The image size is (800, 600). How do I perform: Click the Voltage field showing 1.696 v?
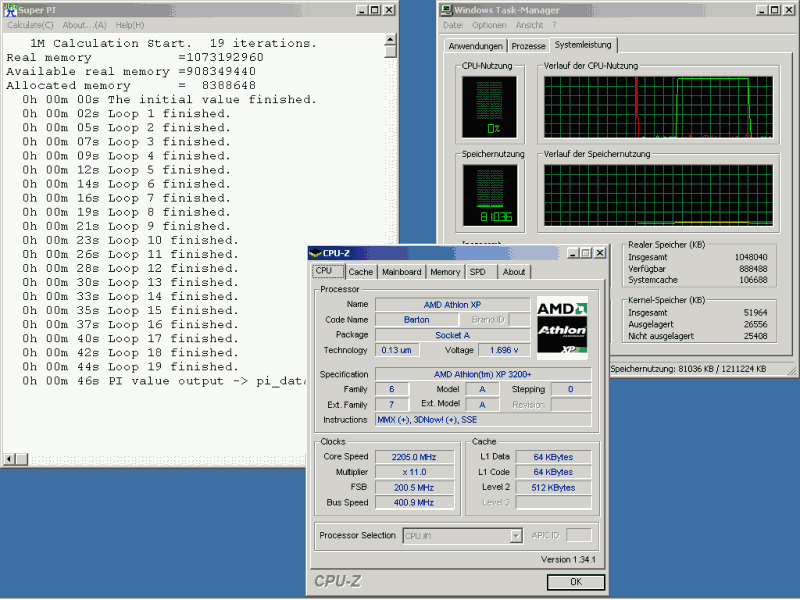504,350
